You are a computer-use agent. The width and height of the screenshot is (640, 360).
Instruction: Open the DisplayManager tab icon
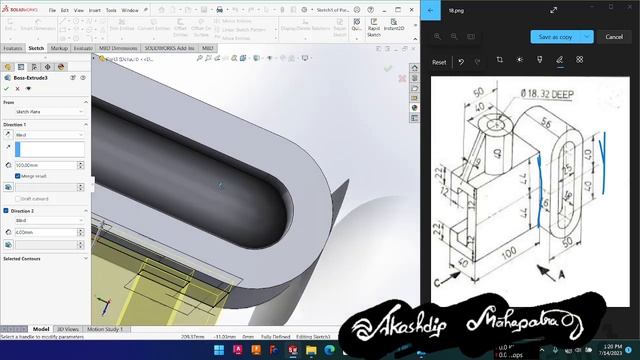[x=61, y=67]
